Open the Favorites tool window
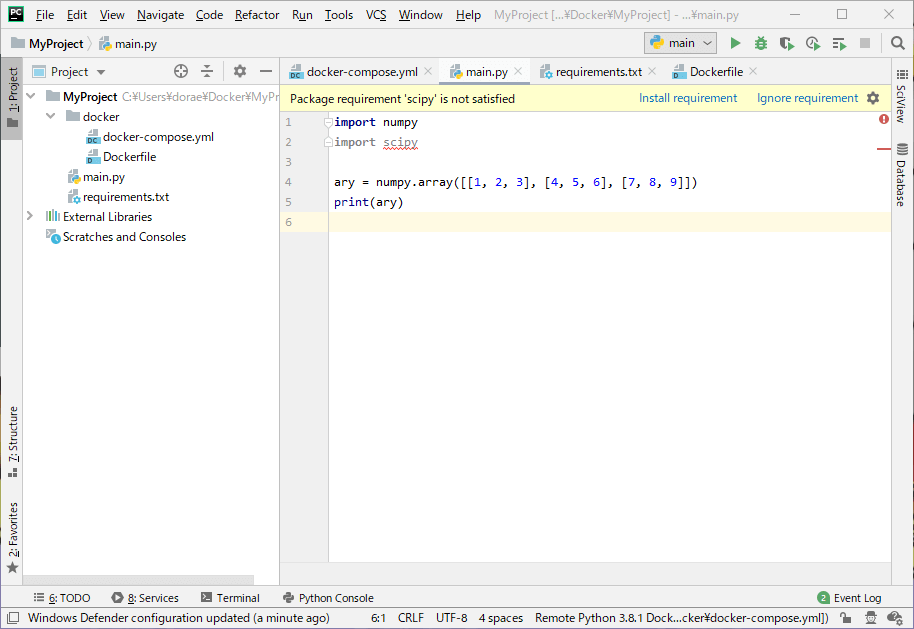Viewport: 914px width, 629px height. point(13,537)
